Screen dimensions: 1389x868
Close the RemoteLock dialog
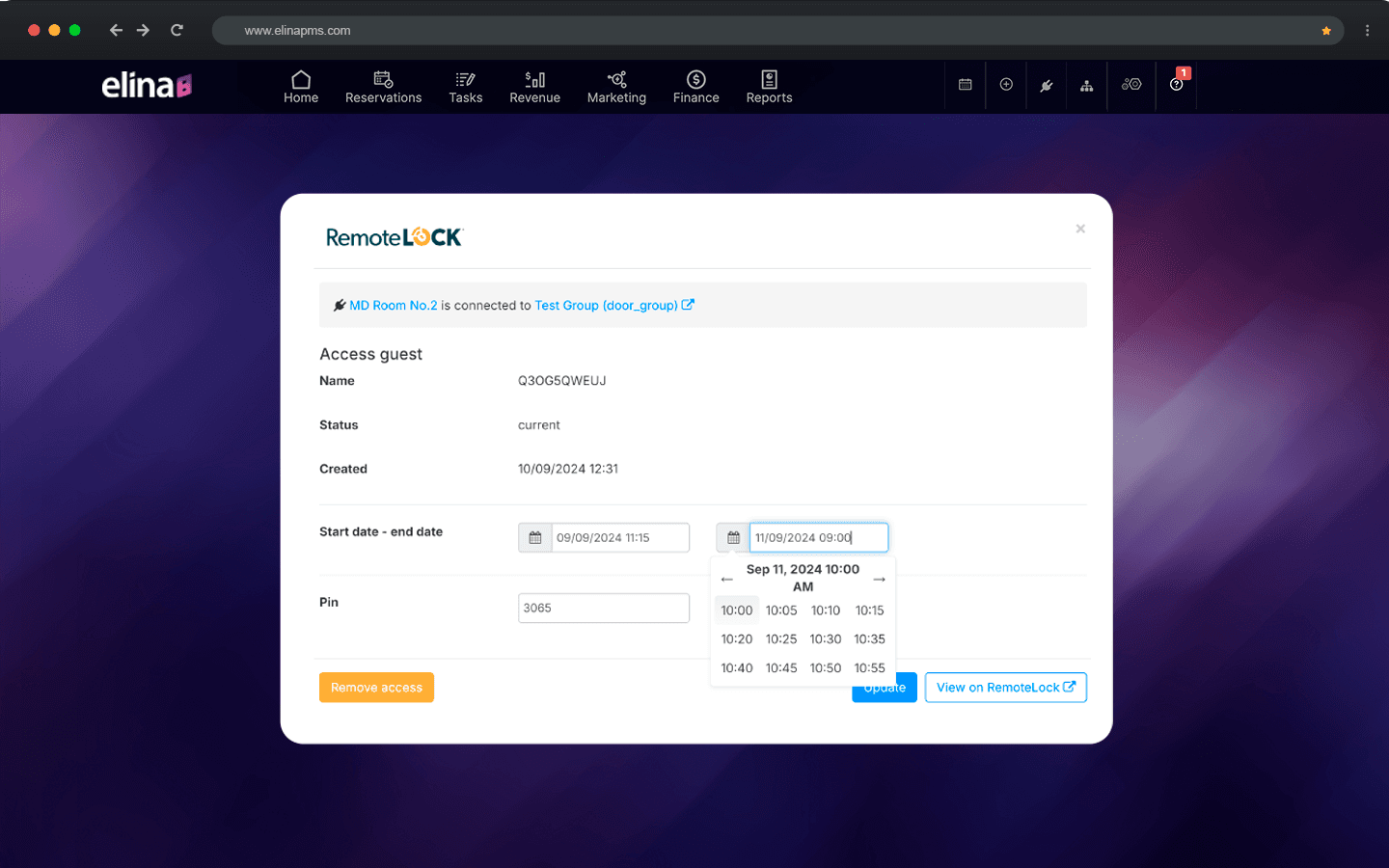click(1080, 229)
